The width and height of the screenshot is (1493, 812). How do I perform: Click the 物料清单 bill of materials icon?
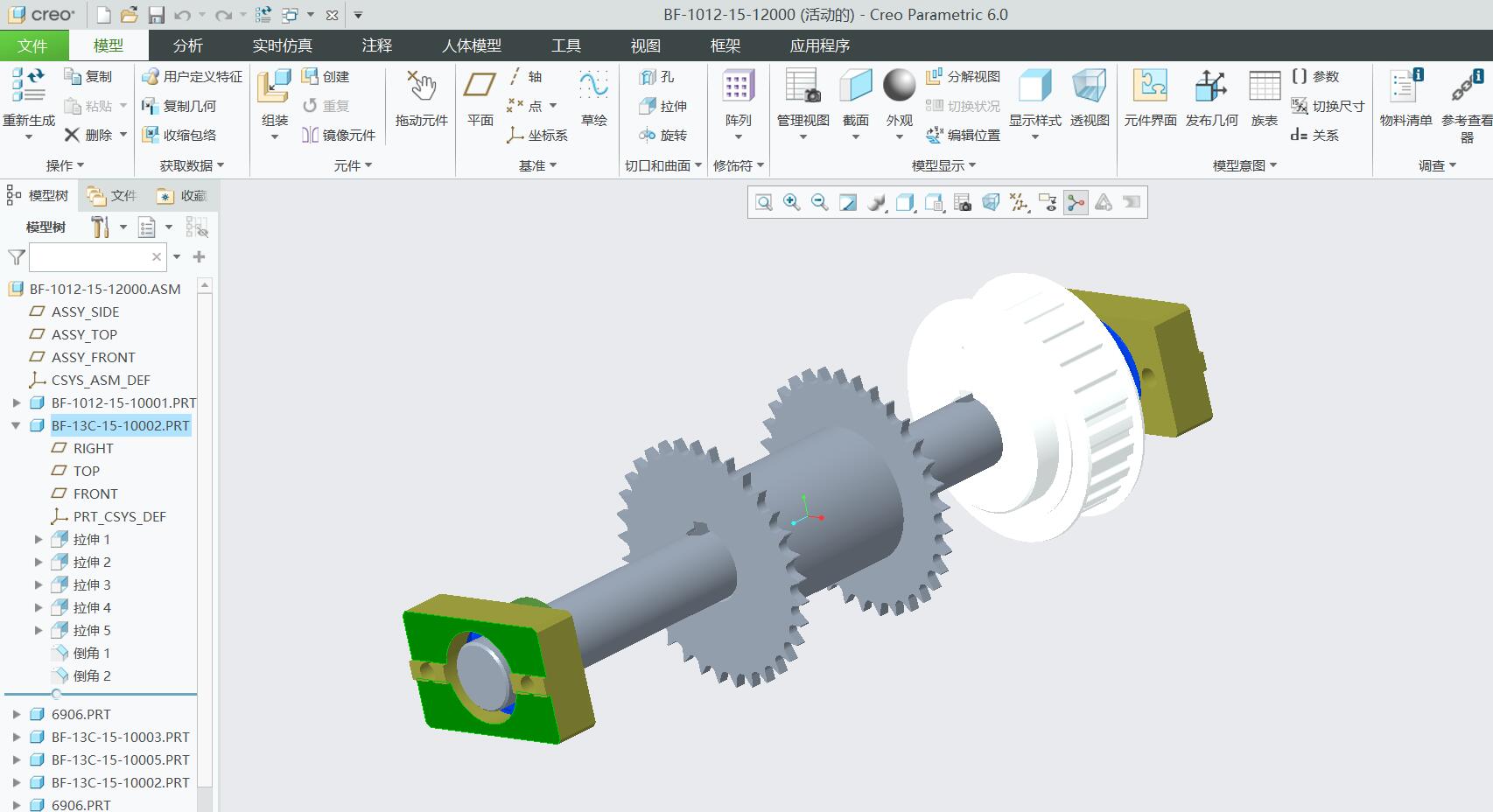click(1405, 99)
